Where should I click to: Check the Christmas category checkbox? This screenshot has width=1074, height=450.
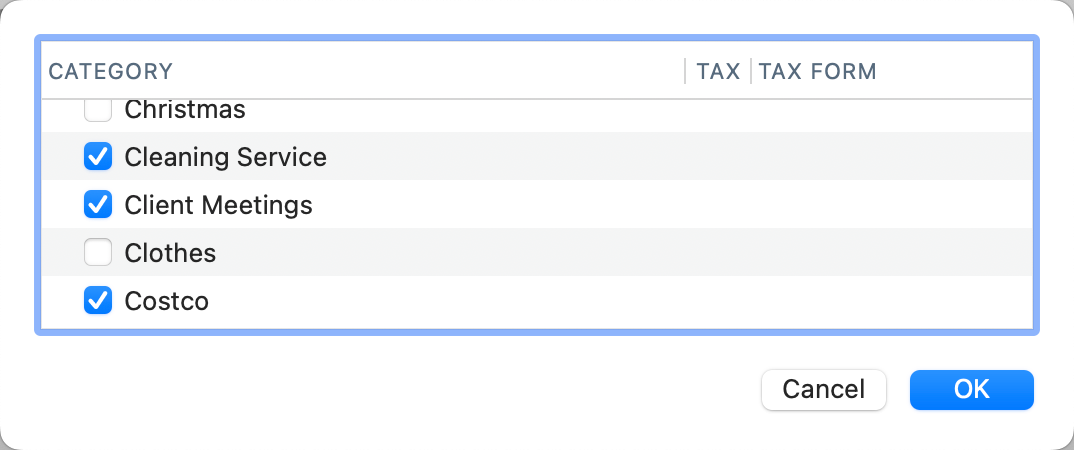[x=98, y=110]
